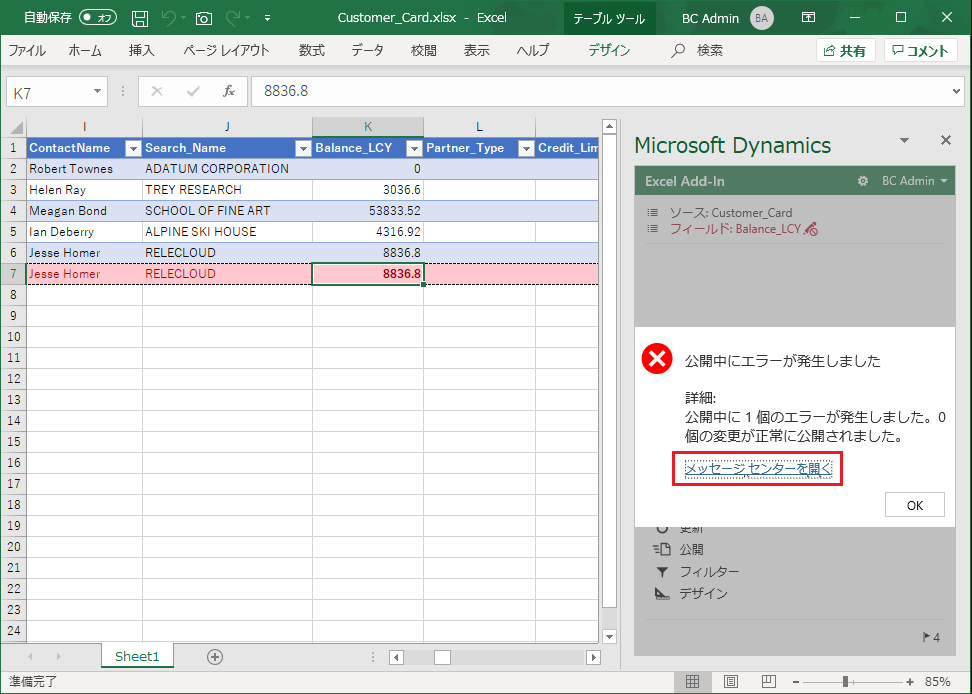Switch to the 校閲 ribbon tab
Image resolution: width=972 pixels, height=694 pixels.
coord(424,50)
